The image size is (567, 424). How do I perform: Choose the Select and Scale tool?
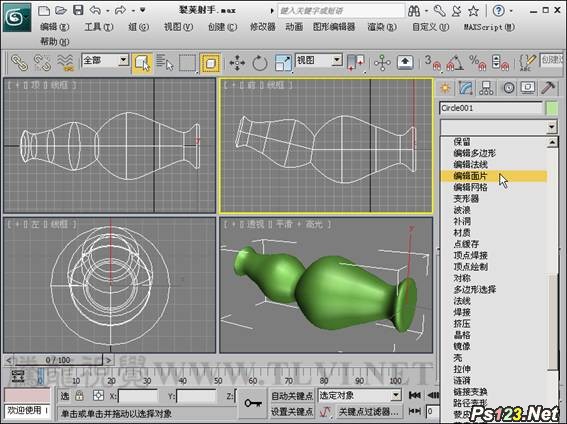pos(283,63)
